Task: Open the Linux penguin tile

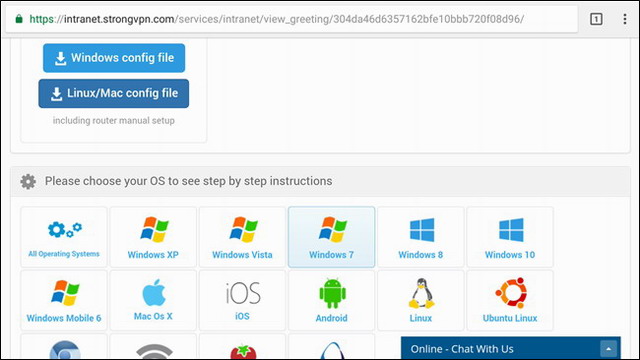Action: tap(421, 300)
